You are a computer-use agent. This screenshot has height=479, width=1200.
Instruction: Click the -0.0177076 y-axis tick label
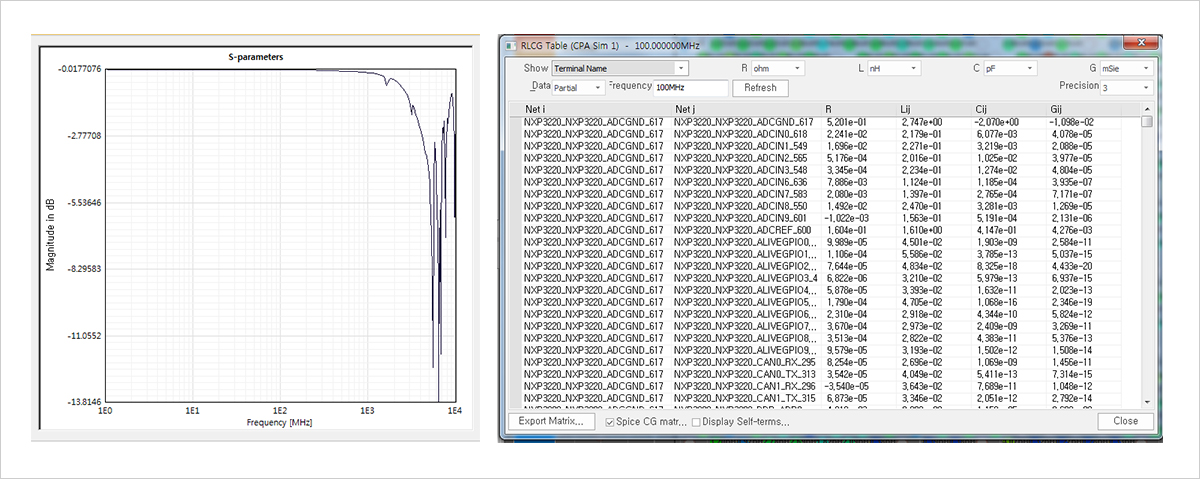tap(78, 69)
